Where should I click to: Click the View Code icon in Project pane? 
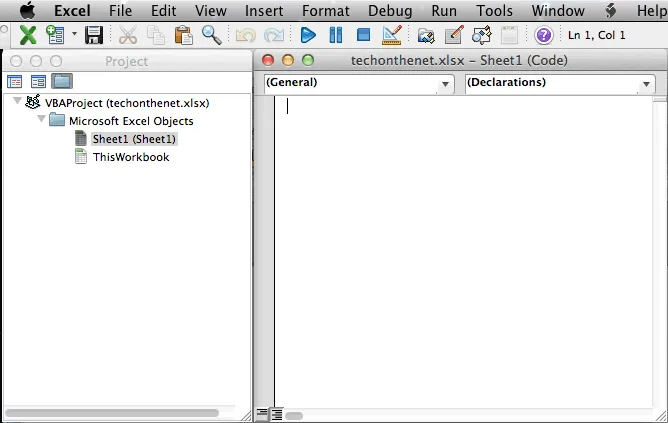click(x=14, y=81)
